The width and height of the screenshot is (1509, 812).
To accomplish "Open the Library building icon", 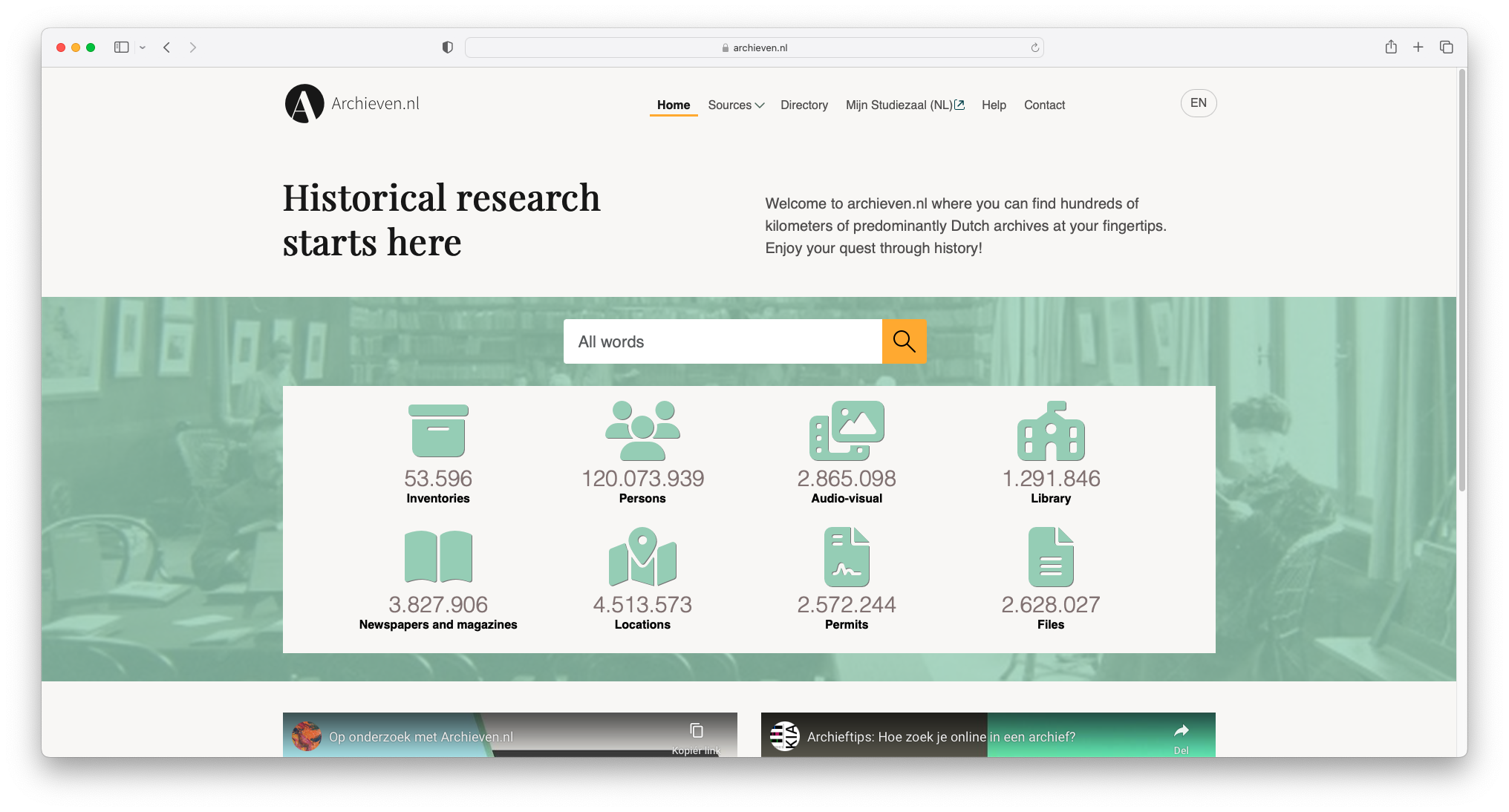I will (x=1051, y=430).
